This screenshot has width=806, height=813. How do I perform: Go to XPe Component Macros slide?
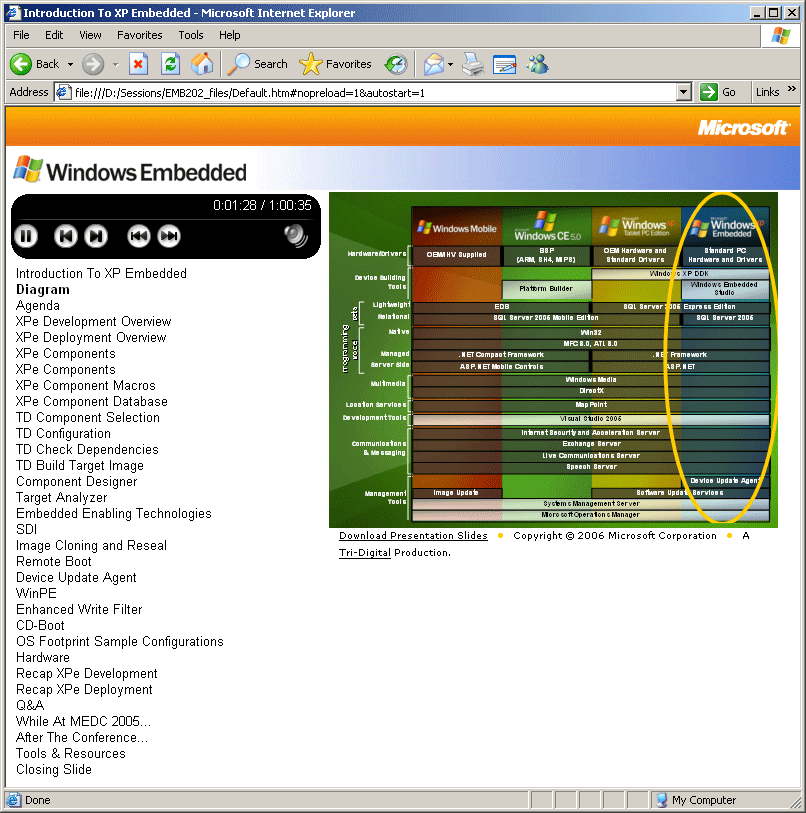point(86,386)
